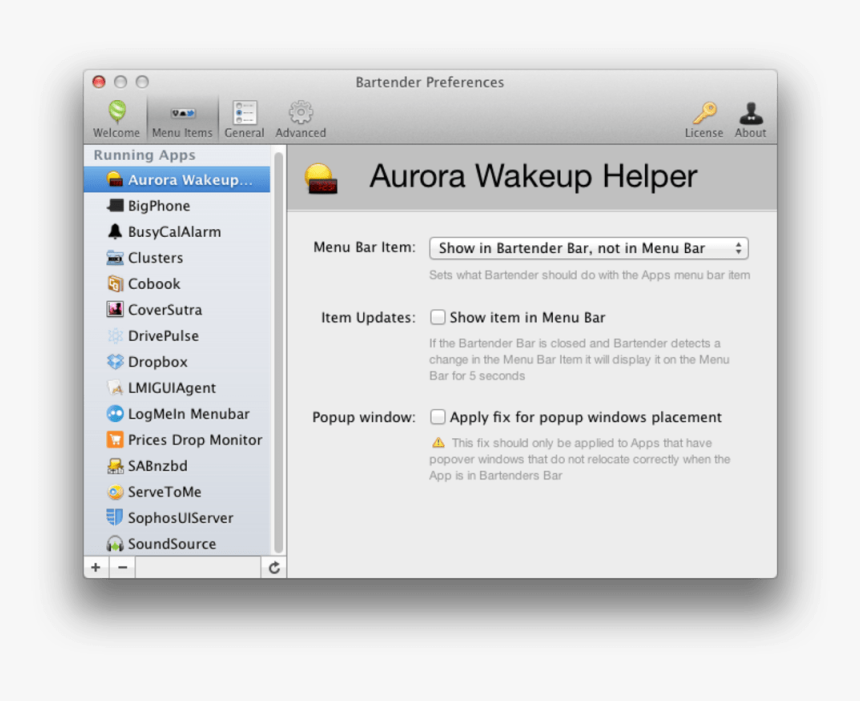This screenshot has height=701, width=860.
Task: Click the warning triangle icon
Action: [438, 443]
